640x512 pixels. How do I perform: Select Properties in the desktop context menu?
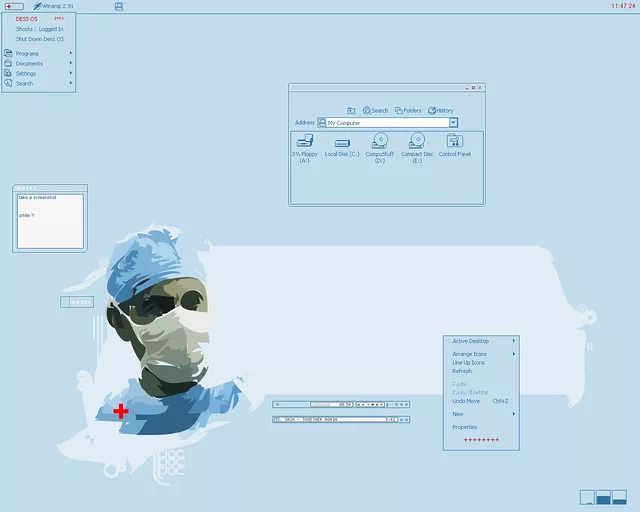[465, 427]
